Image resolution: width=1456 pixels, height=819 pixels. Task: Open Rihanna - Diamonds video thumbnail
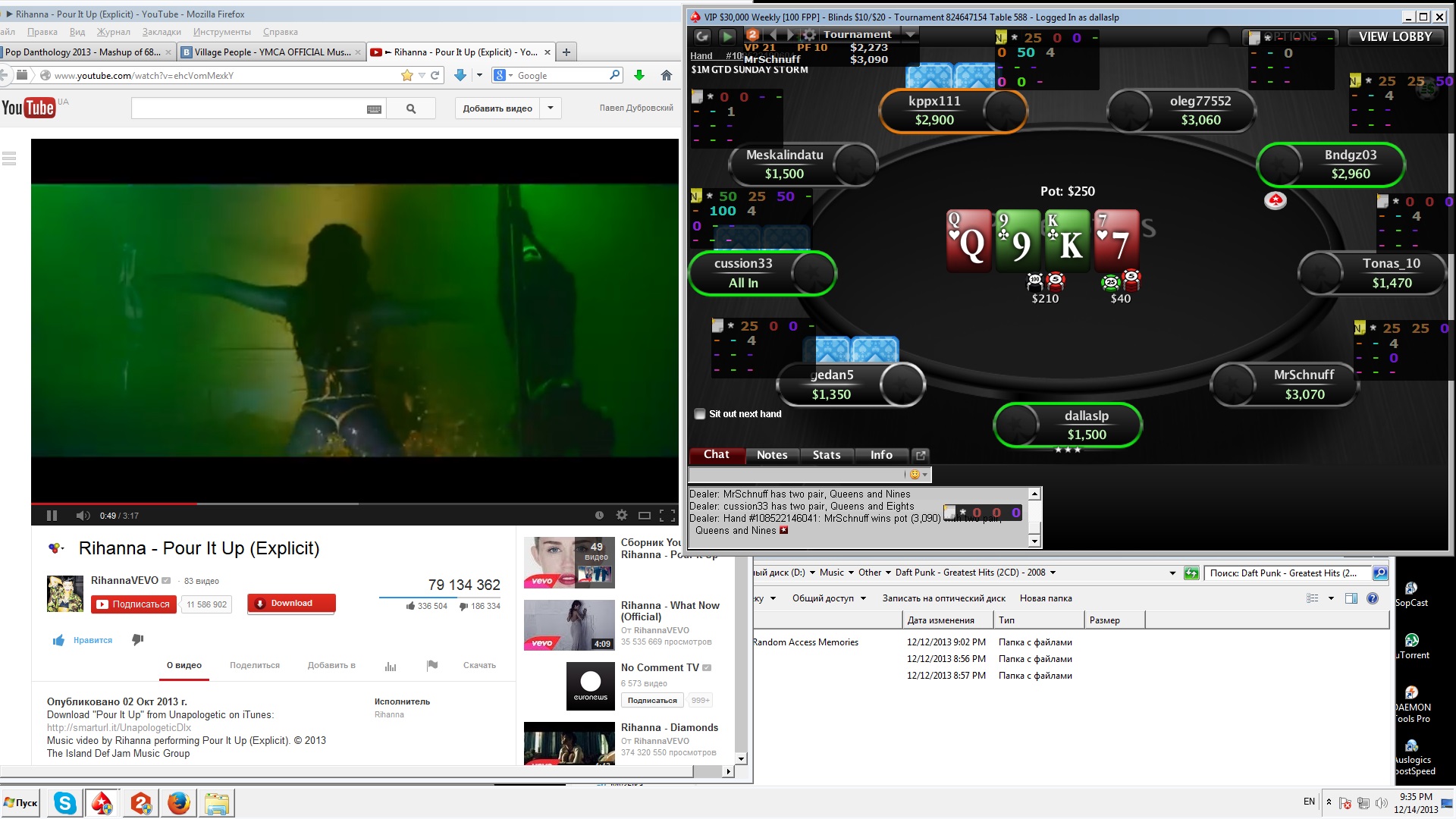tap(569, 743)
